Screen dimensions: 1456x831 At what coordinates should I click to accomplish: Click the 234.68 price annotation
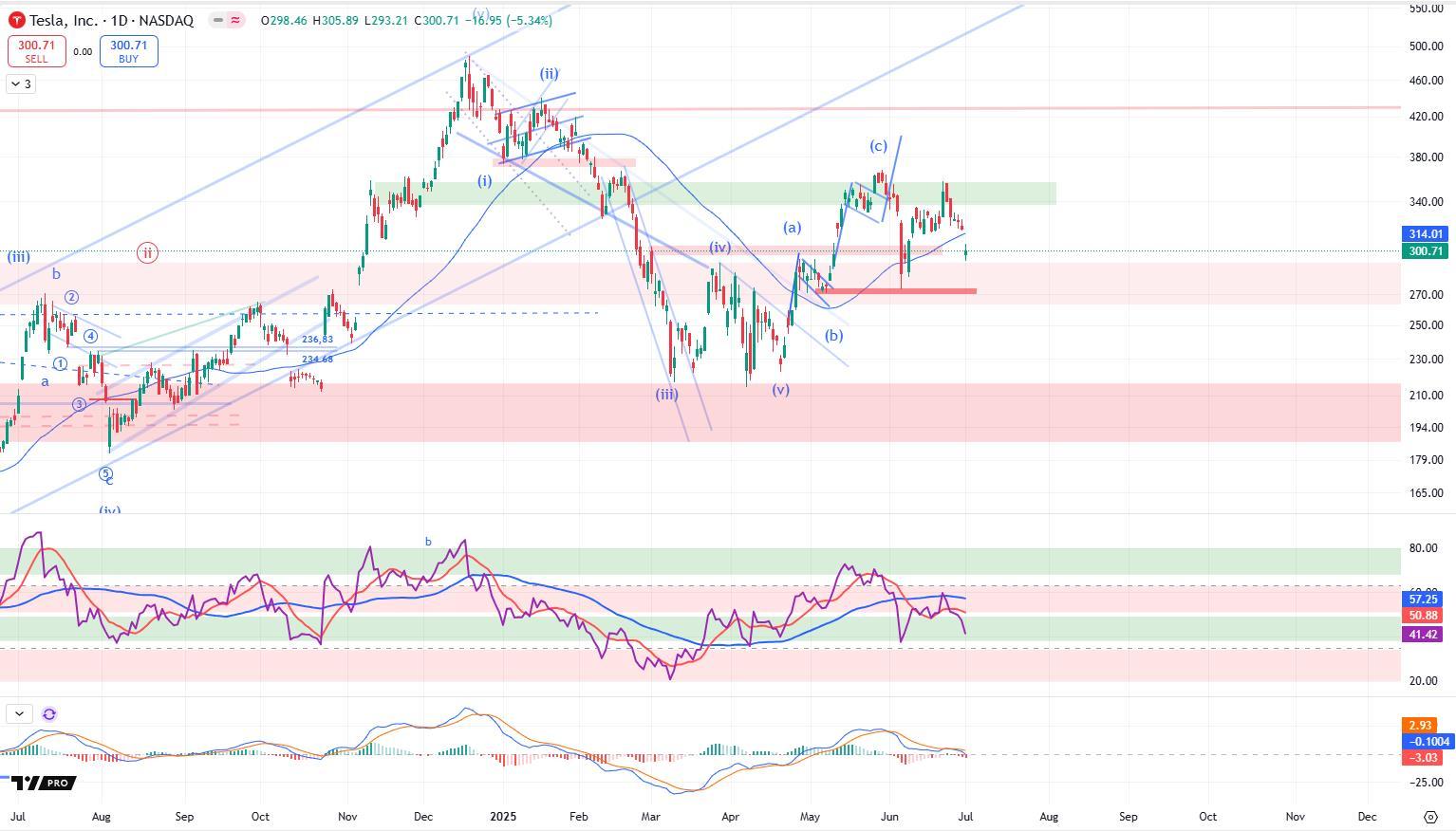pyautogui.click(x=318, y=360)
